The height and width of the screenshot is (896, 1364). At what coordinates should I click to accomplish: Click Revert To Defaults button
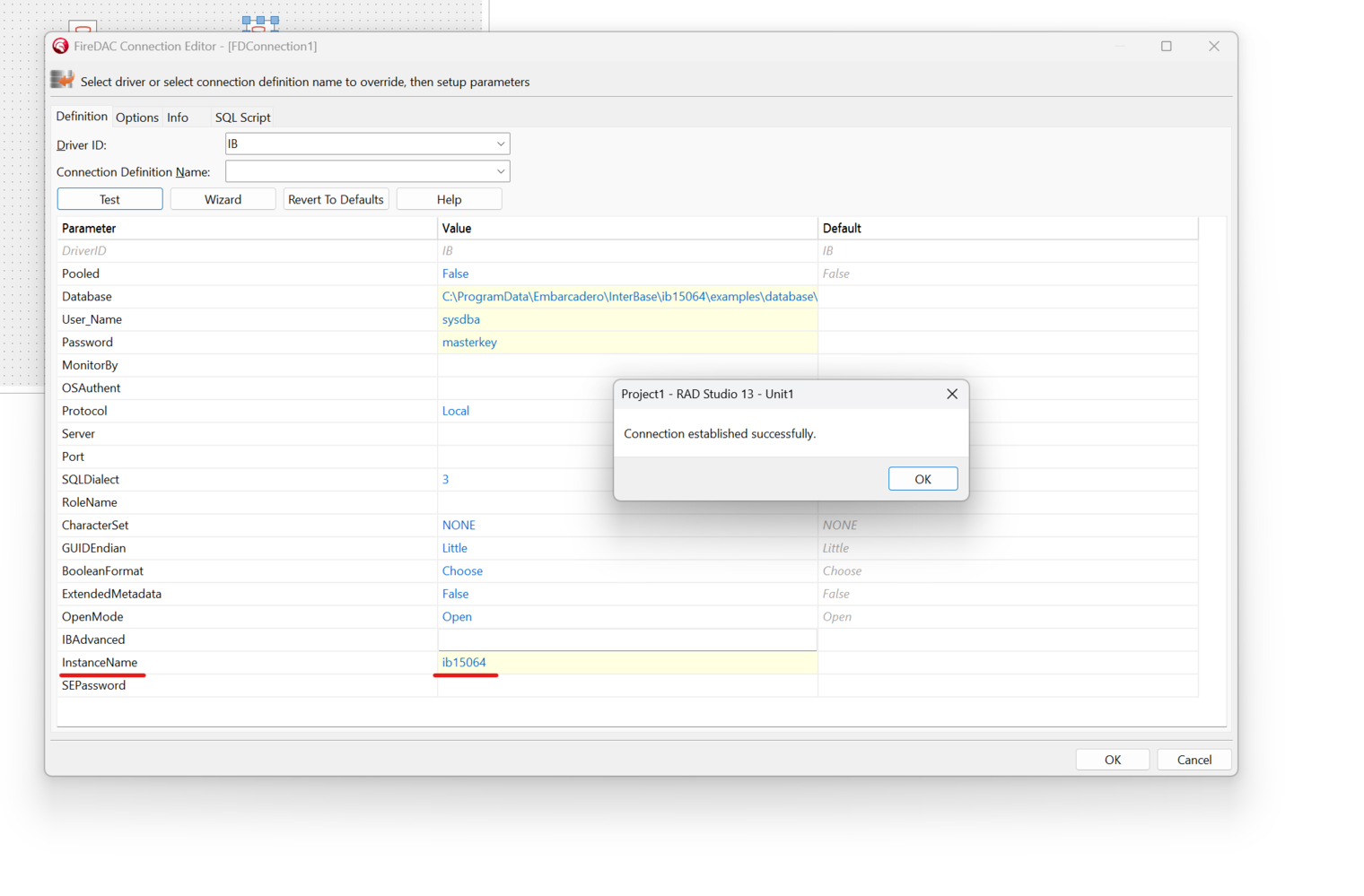click(336, 199)
